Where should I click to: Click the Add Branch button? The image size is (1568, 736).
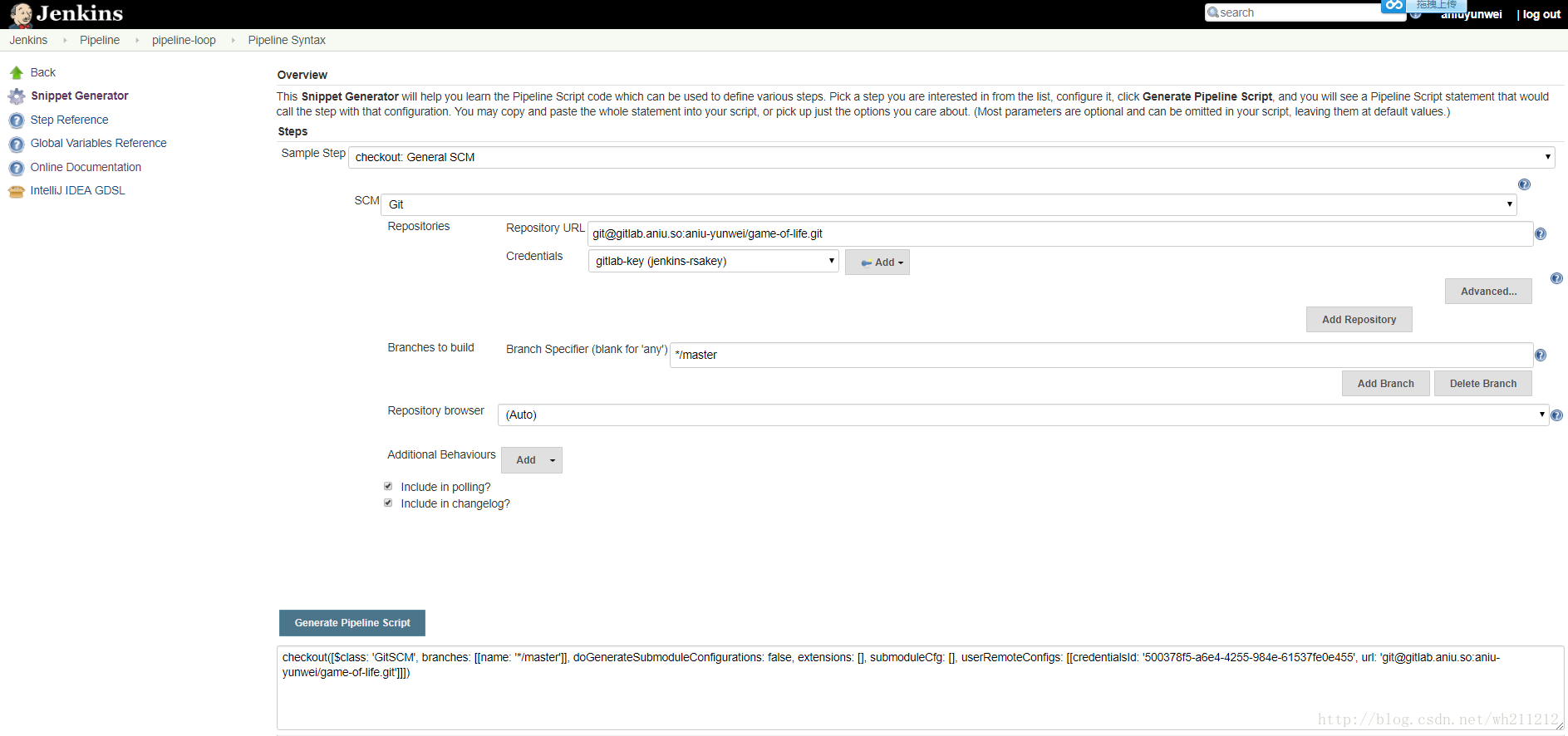click(x=1385, y=384)
